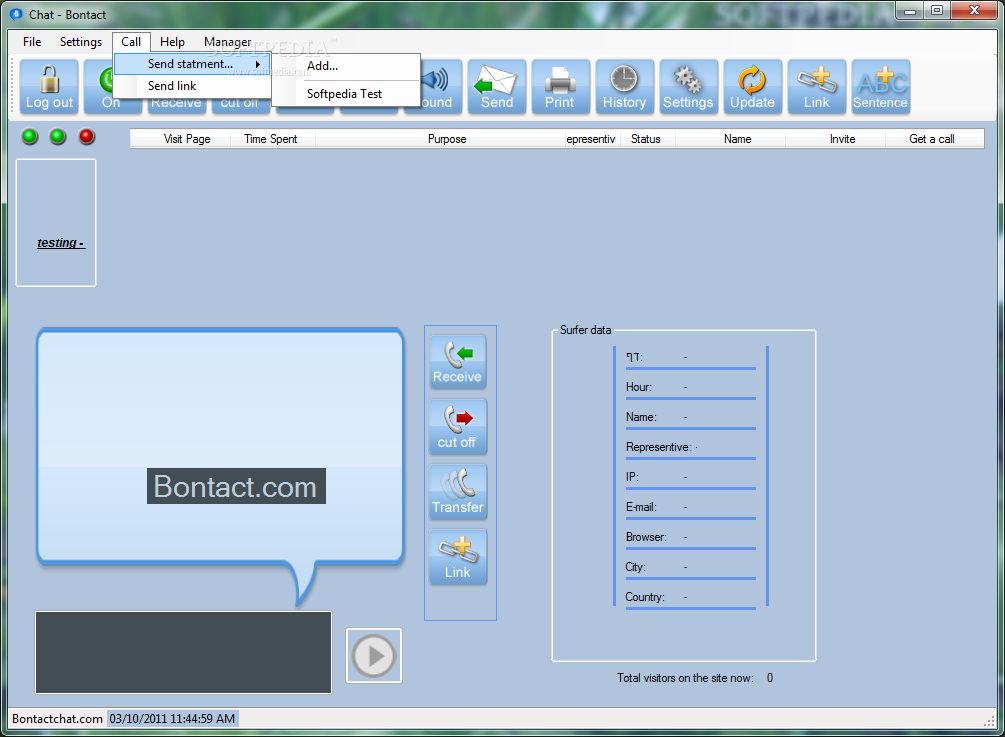Click the Transfer call icon
The image size is (1005, 737).
point(458,492)
